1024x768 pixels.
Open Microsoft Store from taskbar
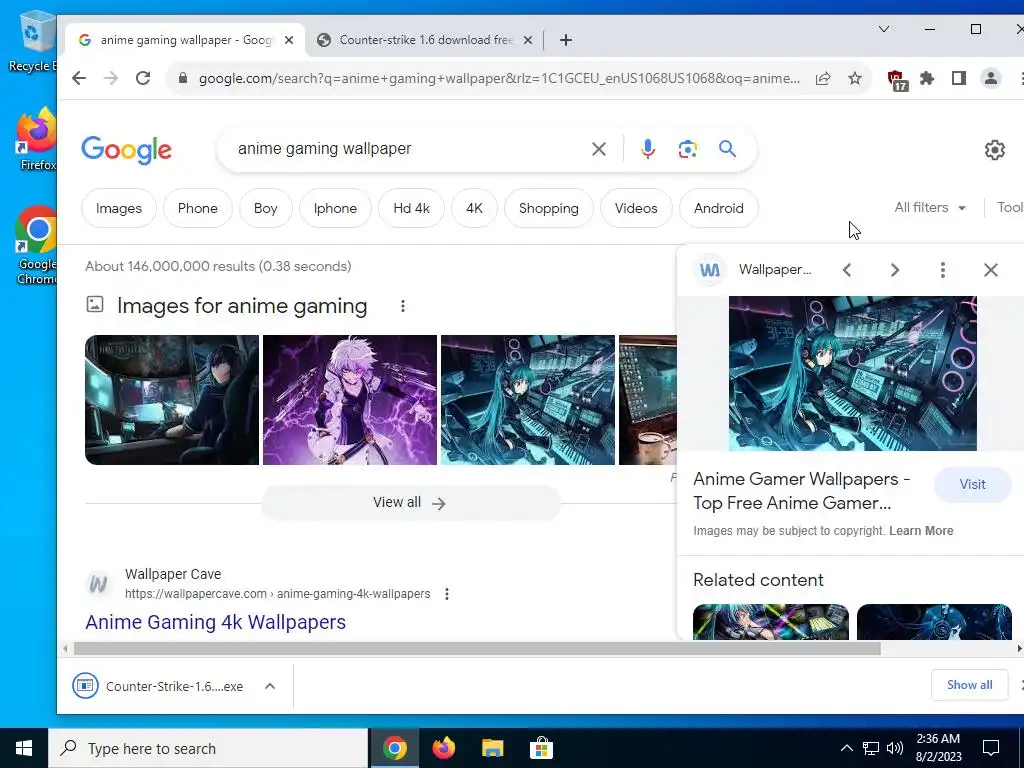[541, 748]
